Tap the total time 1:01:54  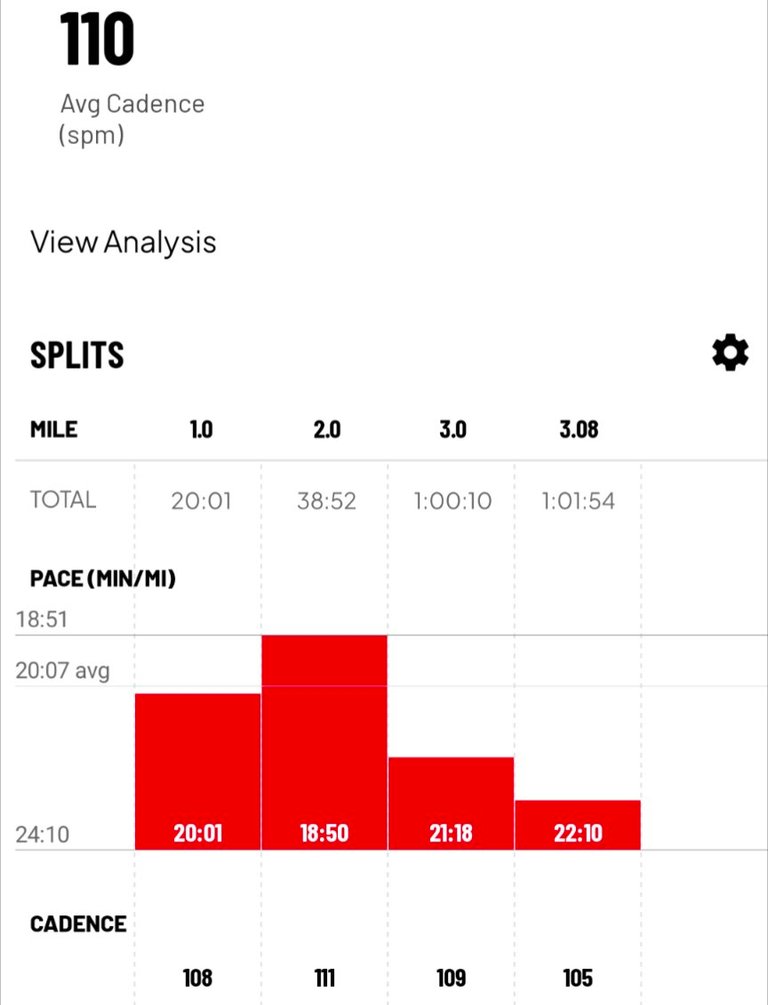tap(579, 500)
